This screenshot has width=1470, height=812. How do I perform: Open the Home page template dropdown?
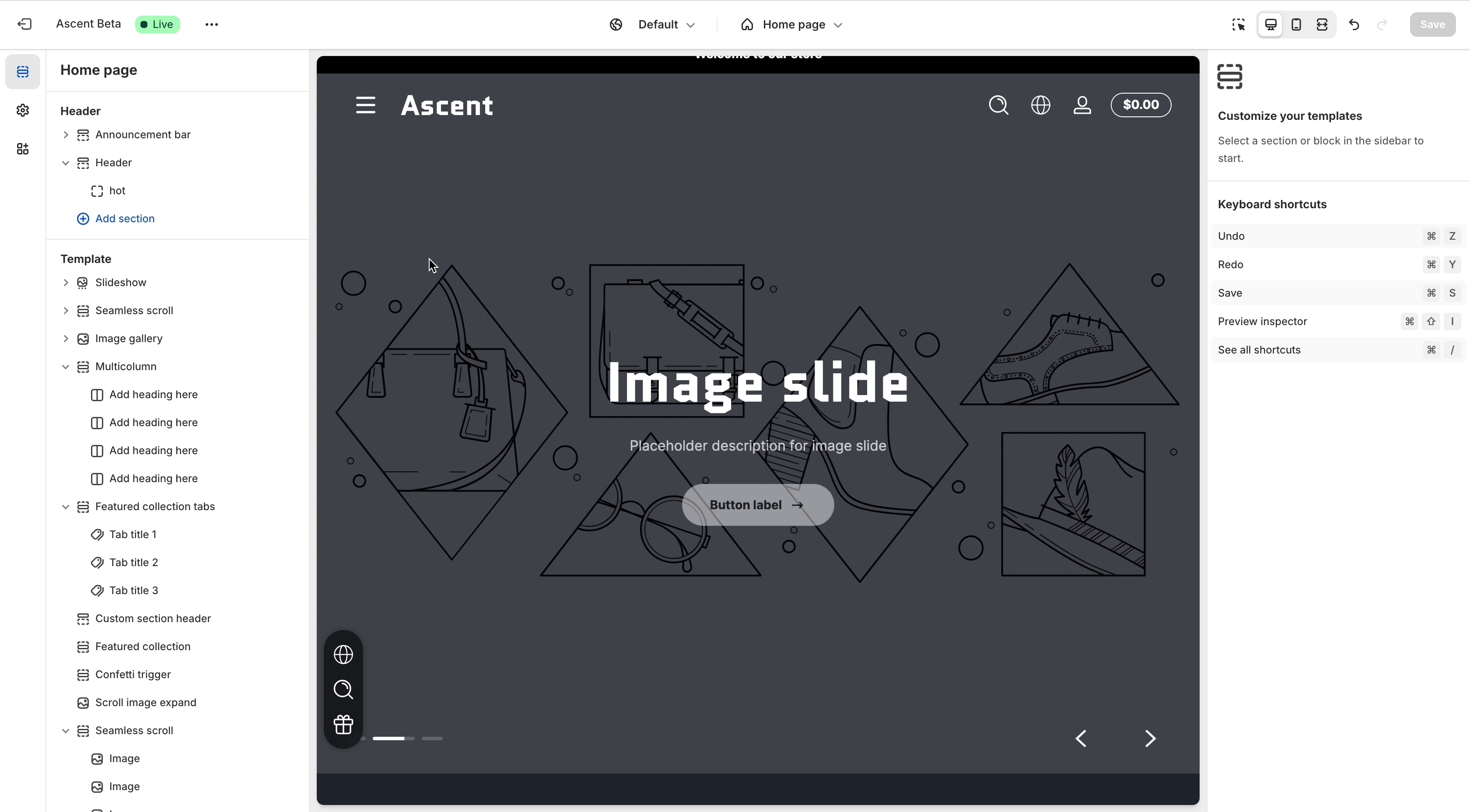click(792, 24)
